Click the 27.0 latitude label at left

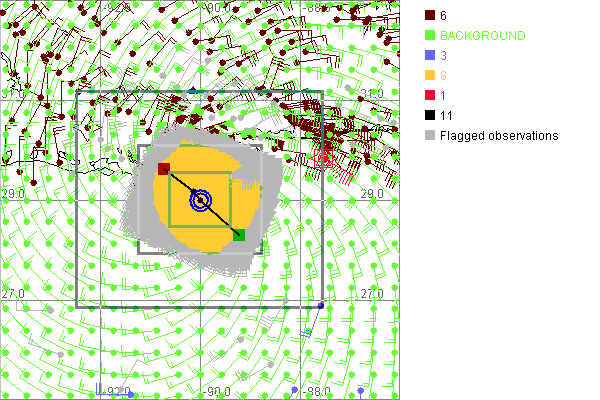tap(13, 294)
